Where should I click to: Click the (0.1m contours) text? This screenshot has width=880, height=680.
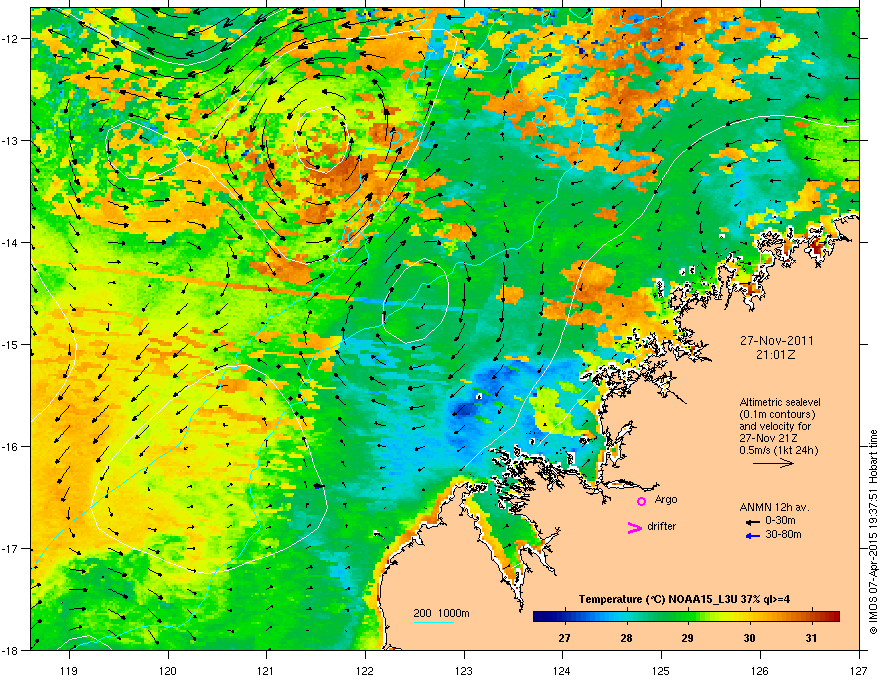pos(777,414)
